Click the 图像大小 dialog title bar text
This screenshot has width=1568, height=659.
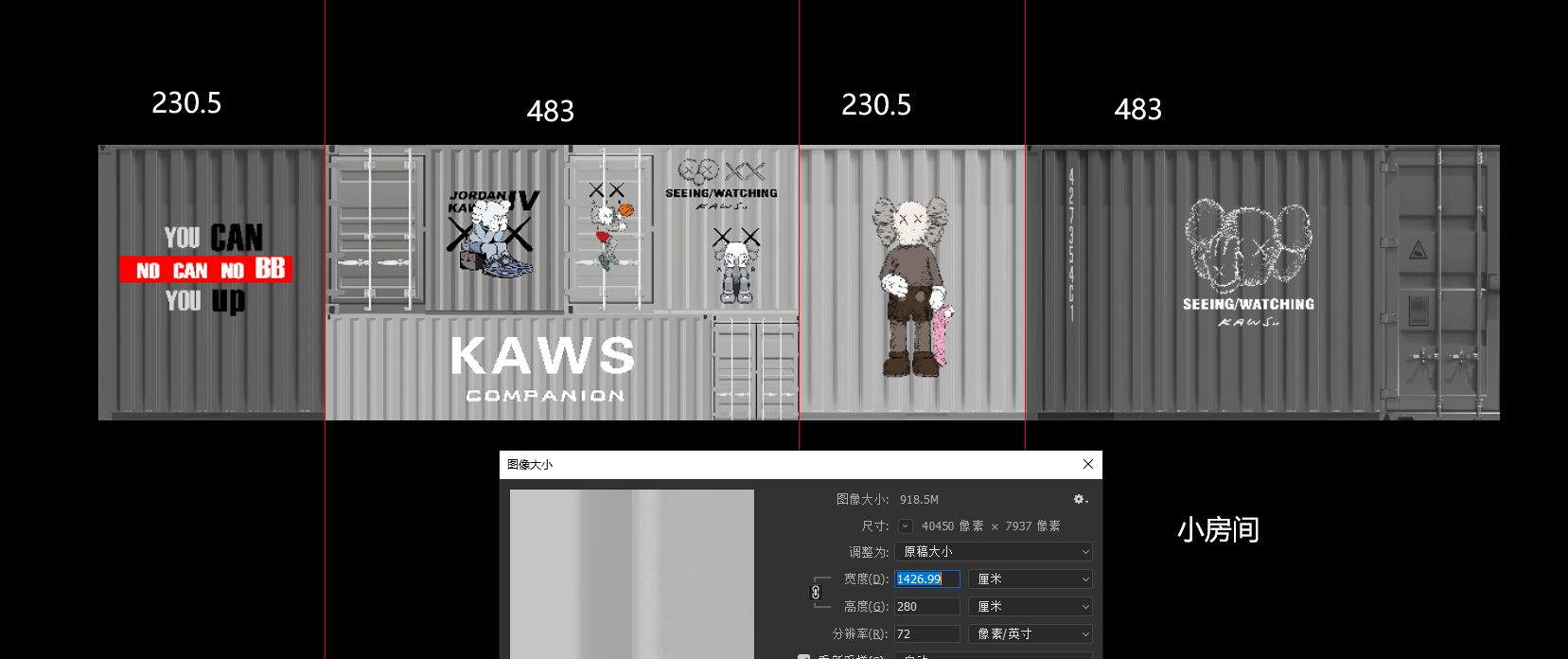click(530, 464)
